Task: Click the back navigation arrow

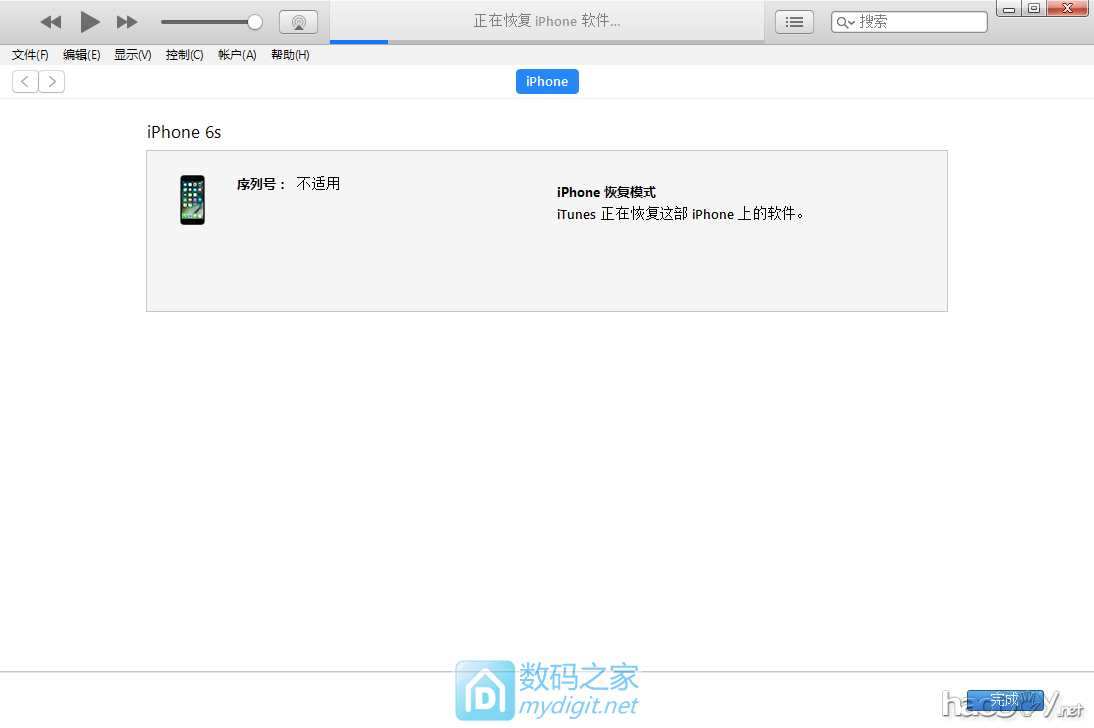Action: (24, 81)
